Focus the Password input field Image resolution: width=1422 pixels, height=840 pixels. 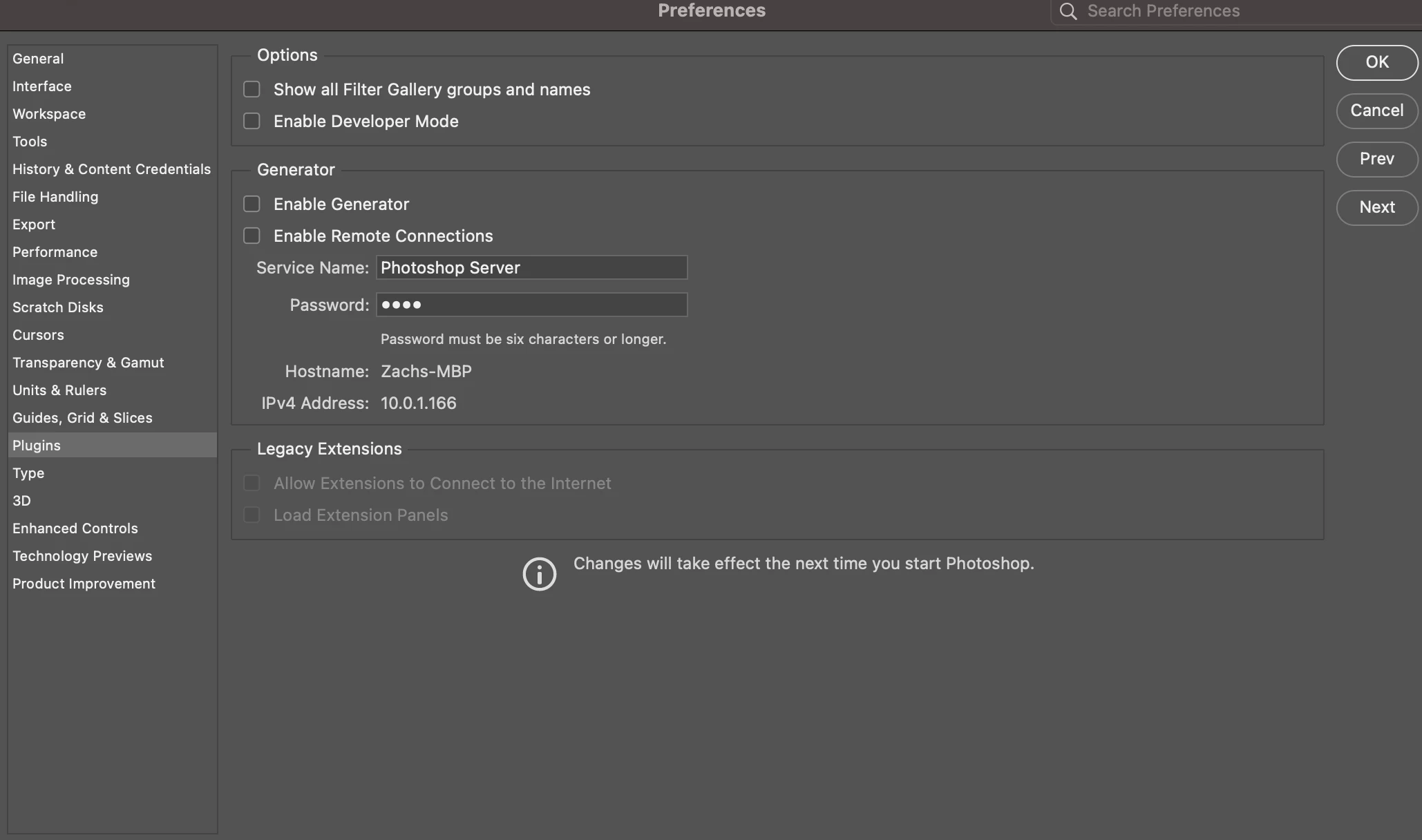531,305
